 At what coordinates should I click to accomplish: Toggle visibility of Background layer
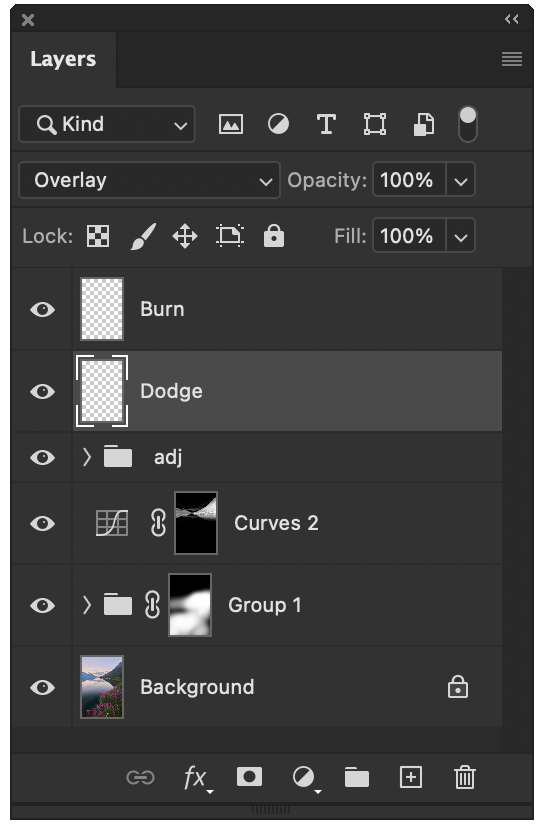(43, 687)
